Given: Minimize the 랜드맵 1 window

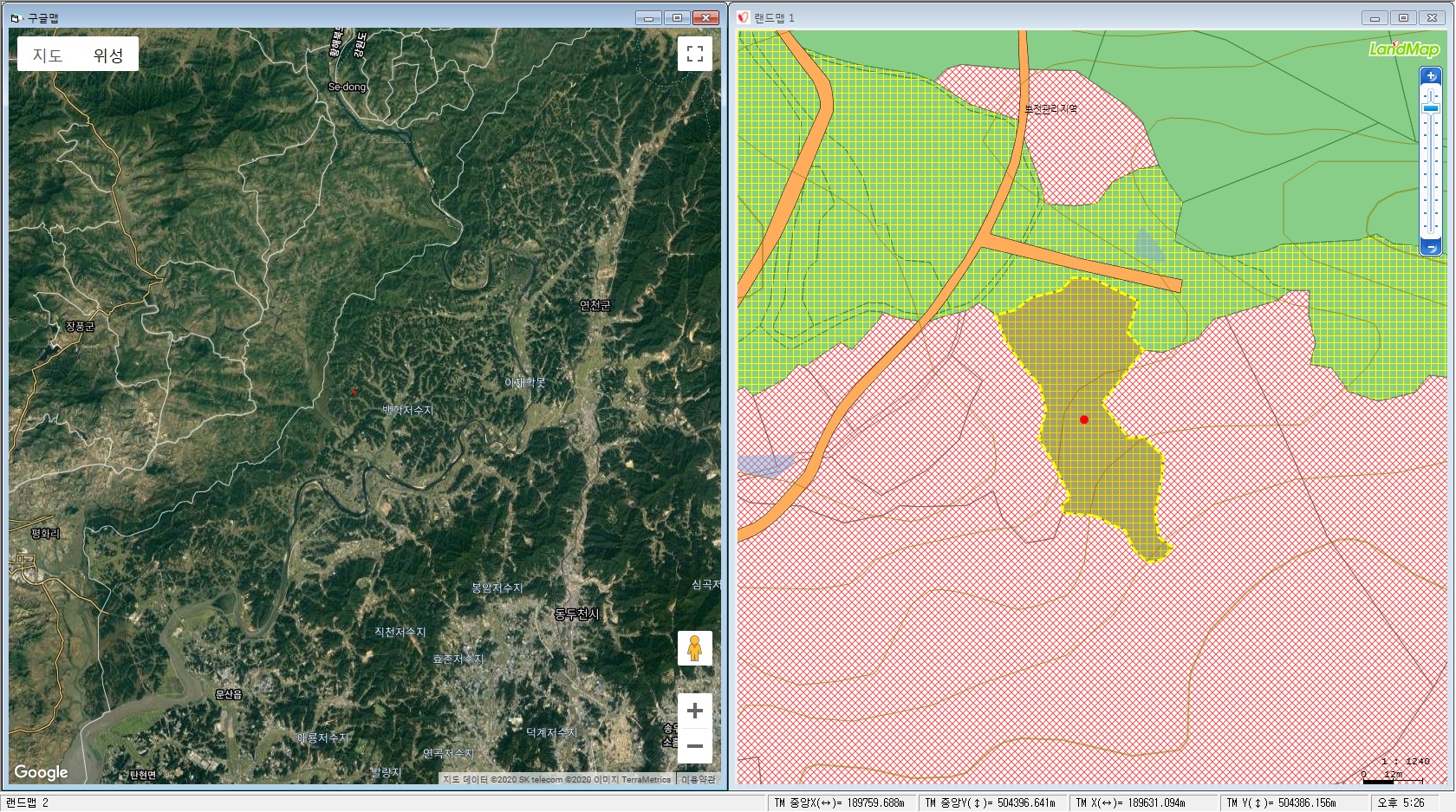Looking at the screenshot, I should [1375, 17].
